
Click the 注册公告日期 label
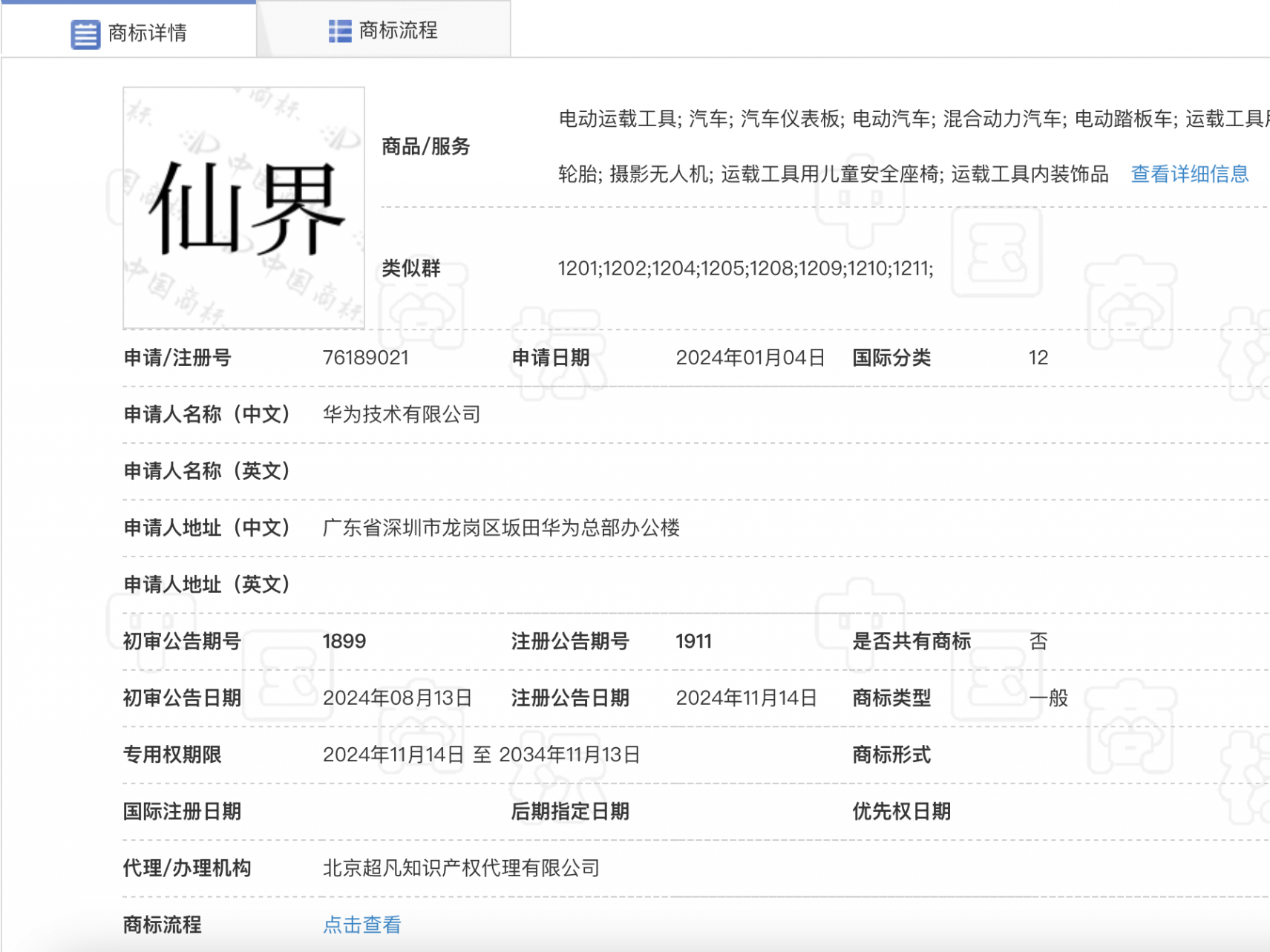pyautogui.click(x=570, y=697)
